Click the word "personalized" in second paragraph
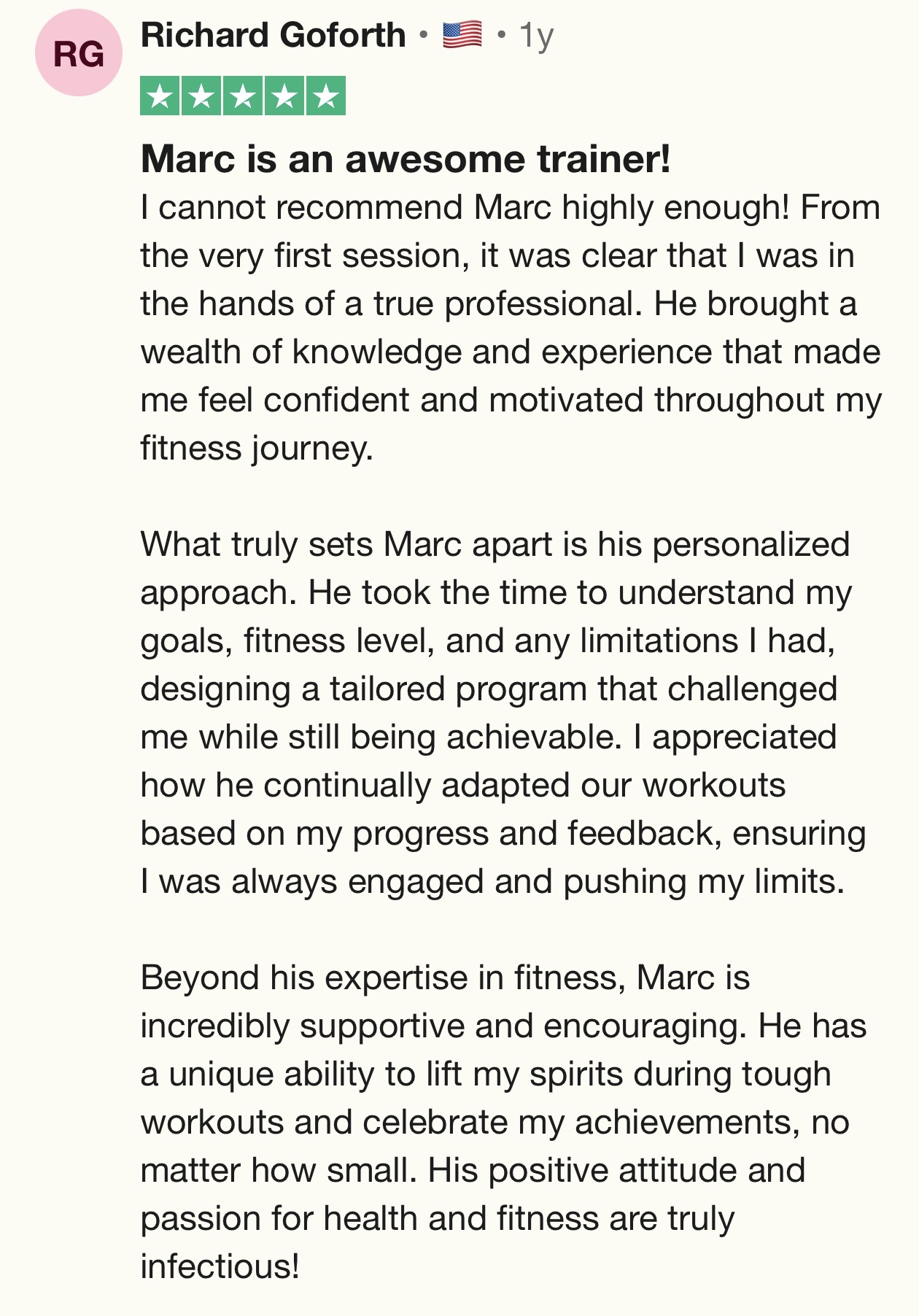 point(751,545)
